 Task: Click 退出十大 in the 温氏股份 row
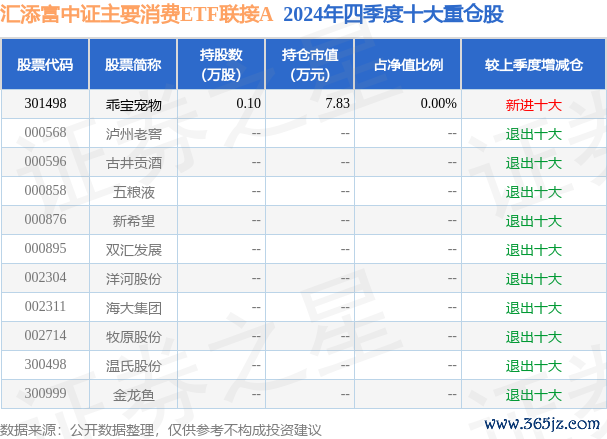[533, 366]
